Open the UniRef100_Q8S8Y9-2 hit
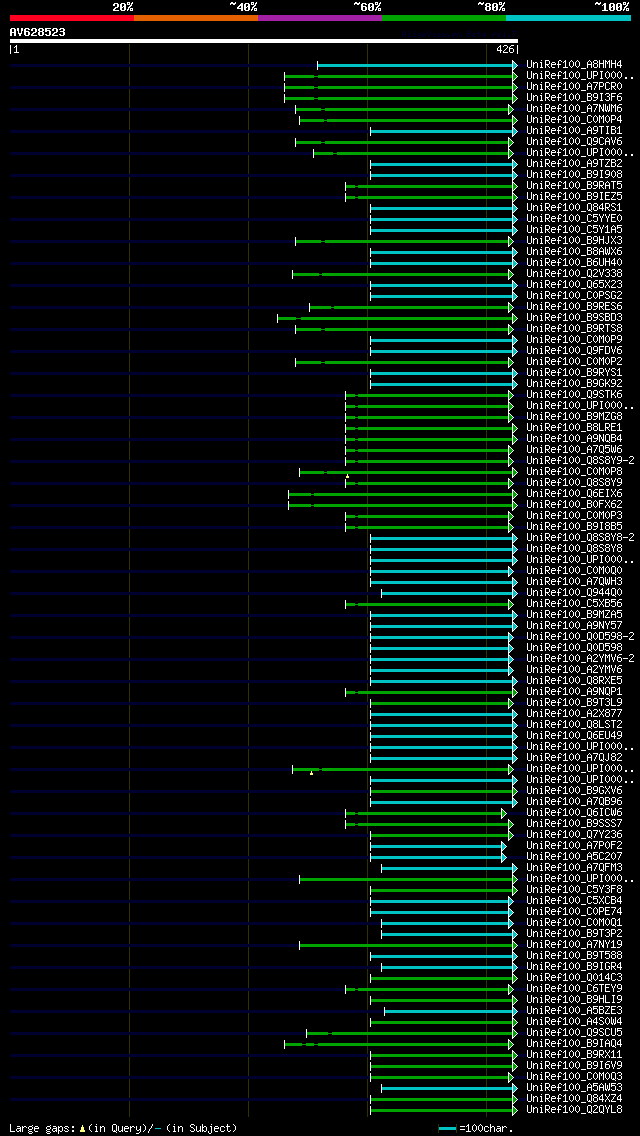Image resolution: width=640 pixels, height=1136 pixels. pos(580,461)
